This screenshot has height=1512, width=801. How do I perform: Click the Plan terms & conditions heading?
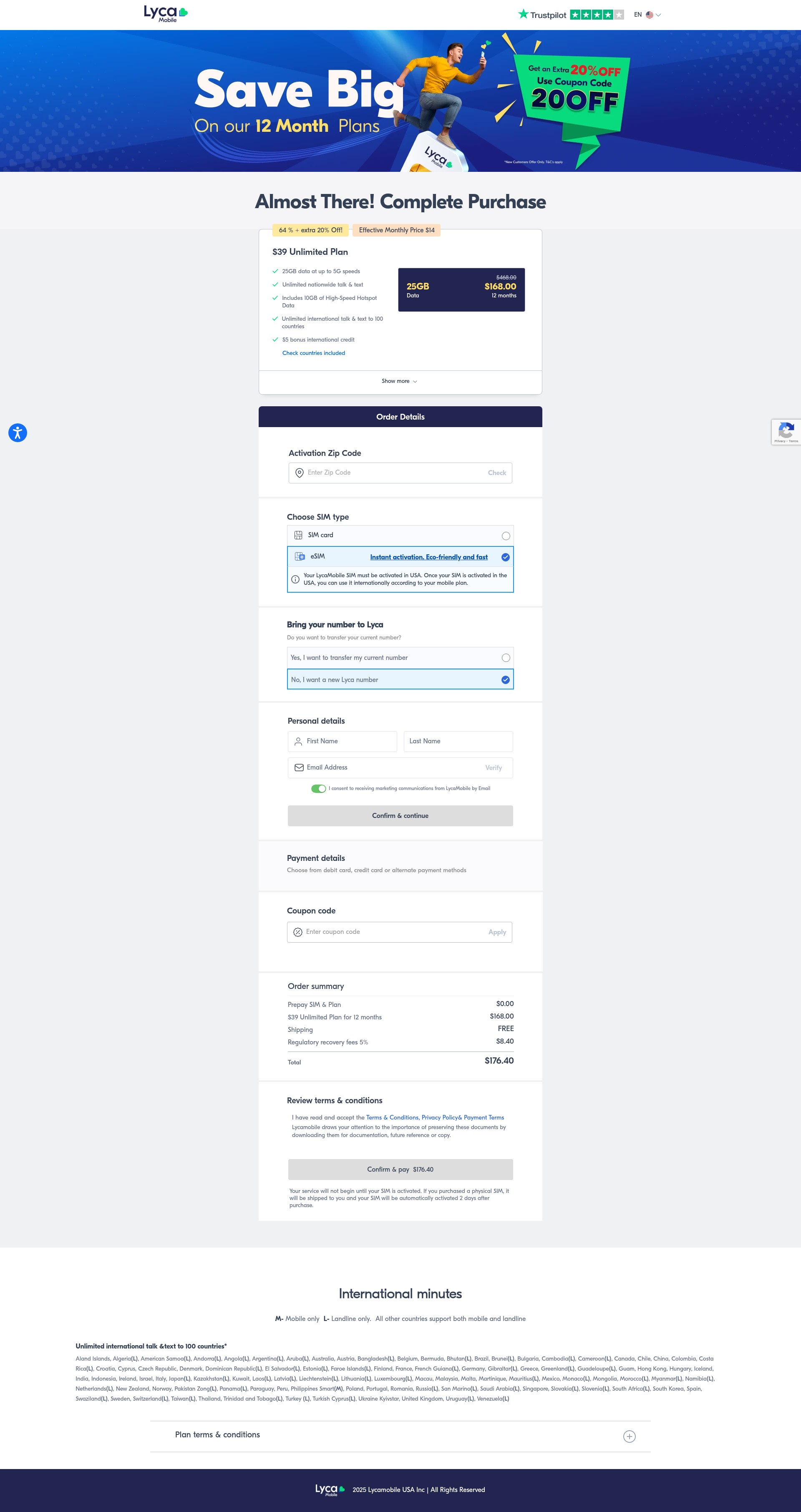(217, 1434)
